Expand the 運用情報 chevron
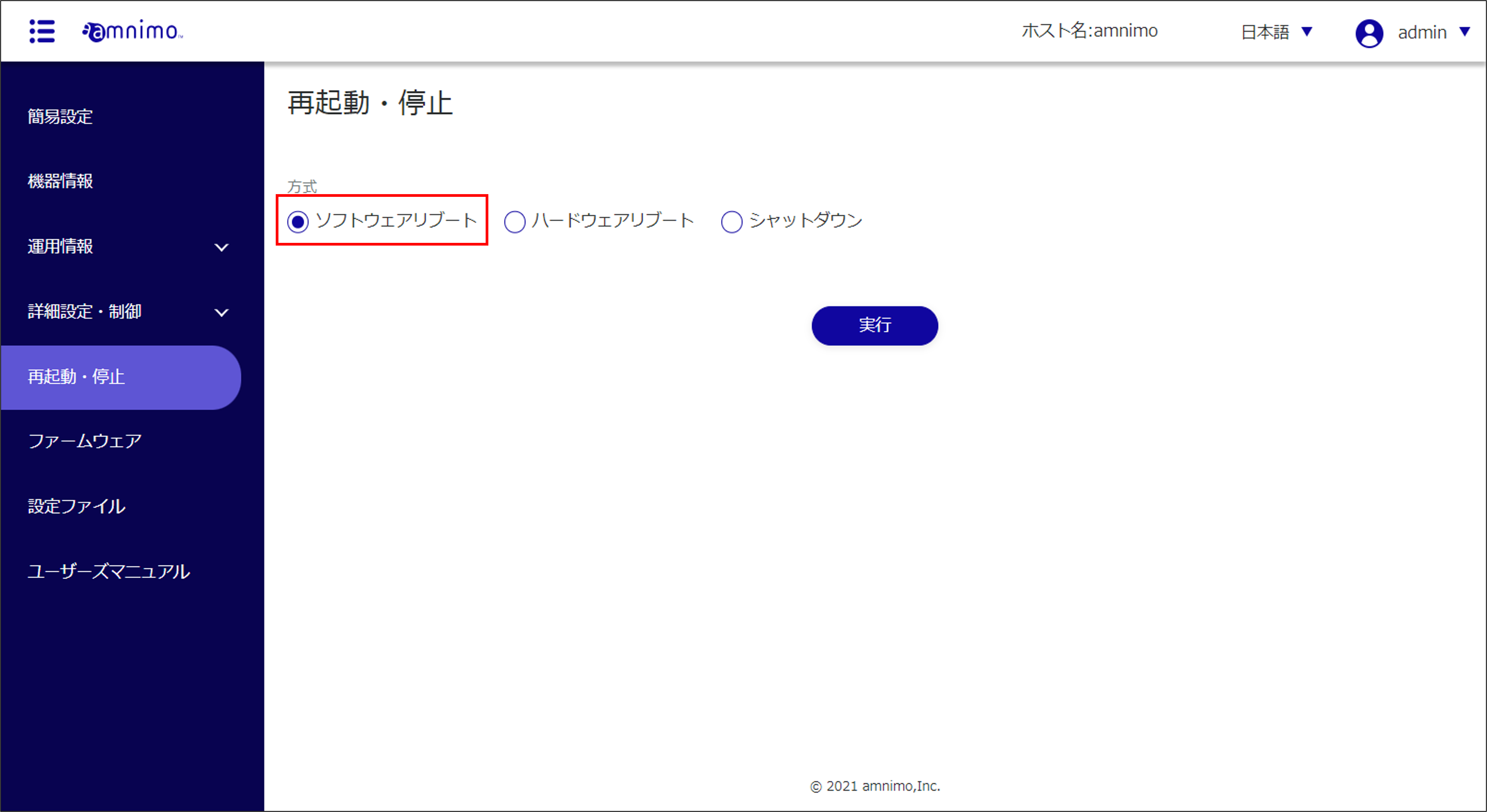Image resolution: width=1487 pixels, height=812 pixels. (x=222, y=247)
